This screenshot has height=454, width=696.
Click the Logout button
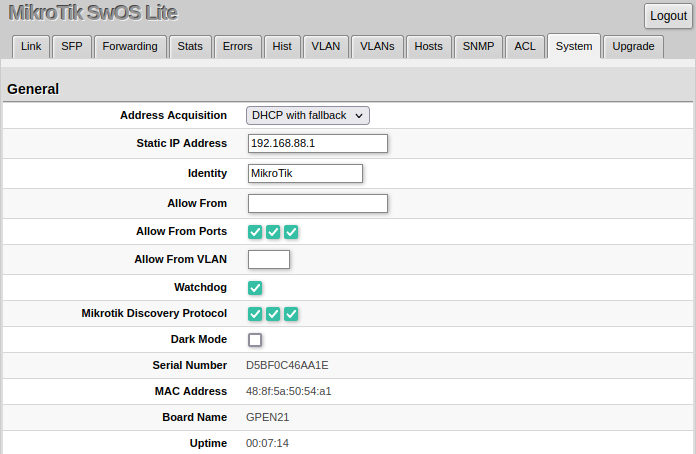tap(668, 16)
